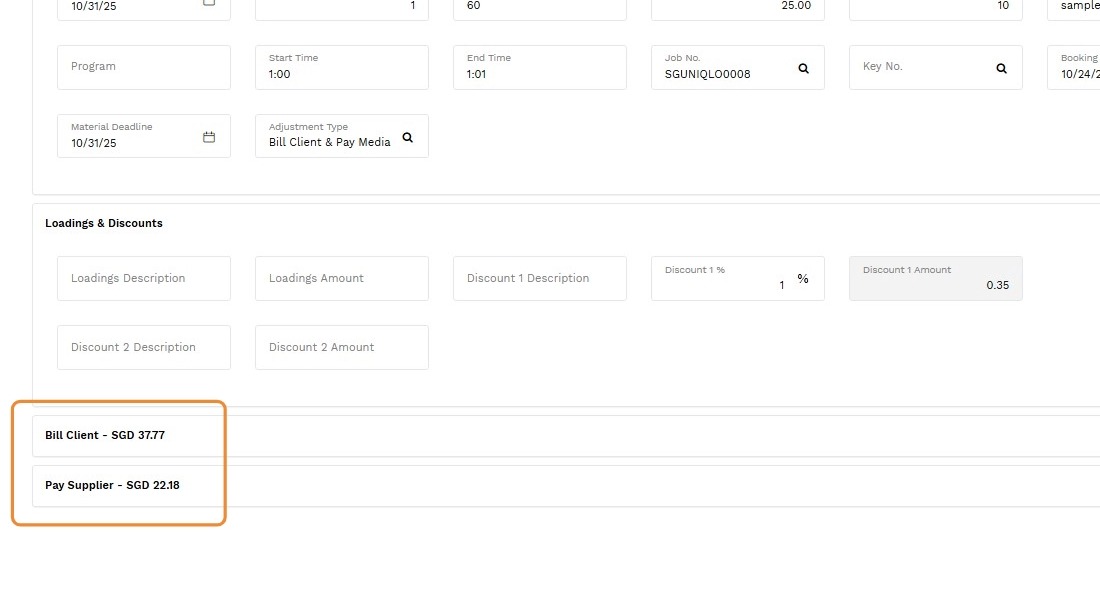The height and width of the screenshot is (615, 1100).
Task: Focus the Start Time field
Action: click(x=341, y=73)
